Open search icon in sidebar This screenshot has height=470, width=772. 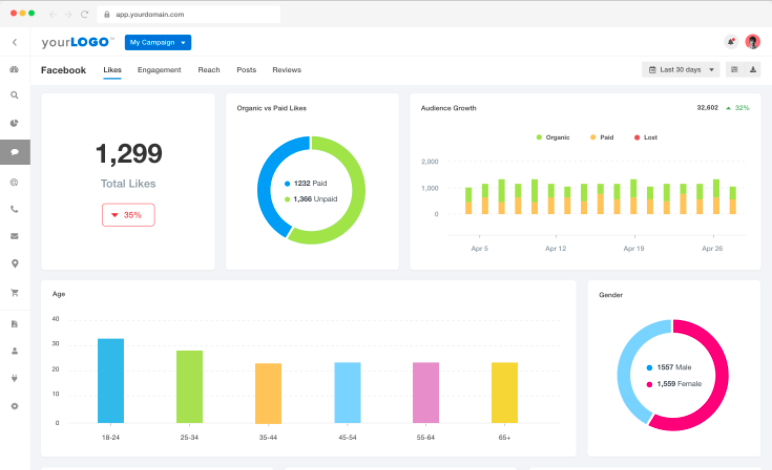[14, 95]
